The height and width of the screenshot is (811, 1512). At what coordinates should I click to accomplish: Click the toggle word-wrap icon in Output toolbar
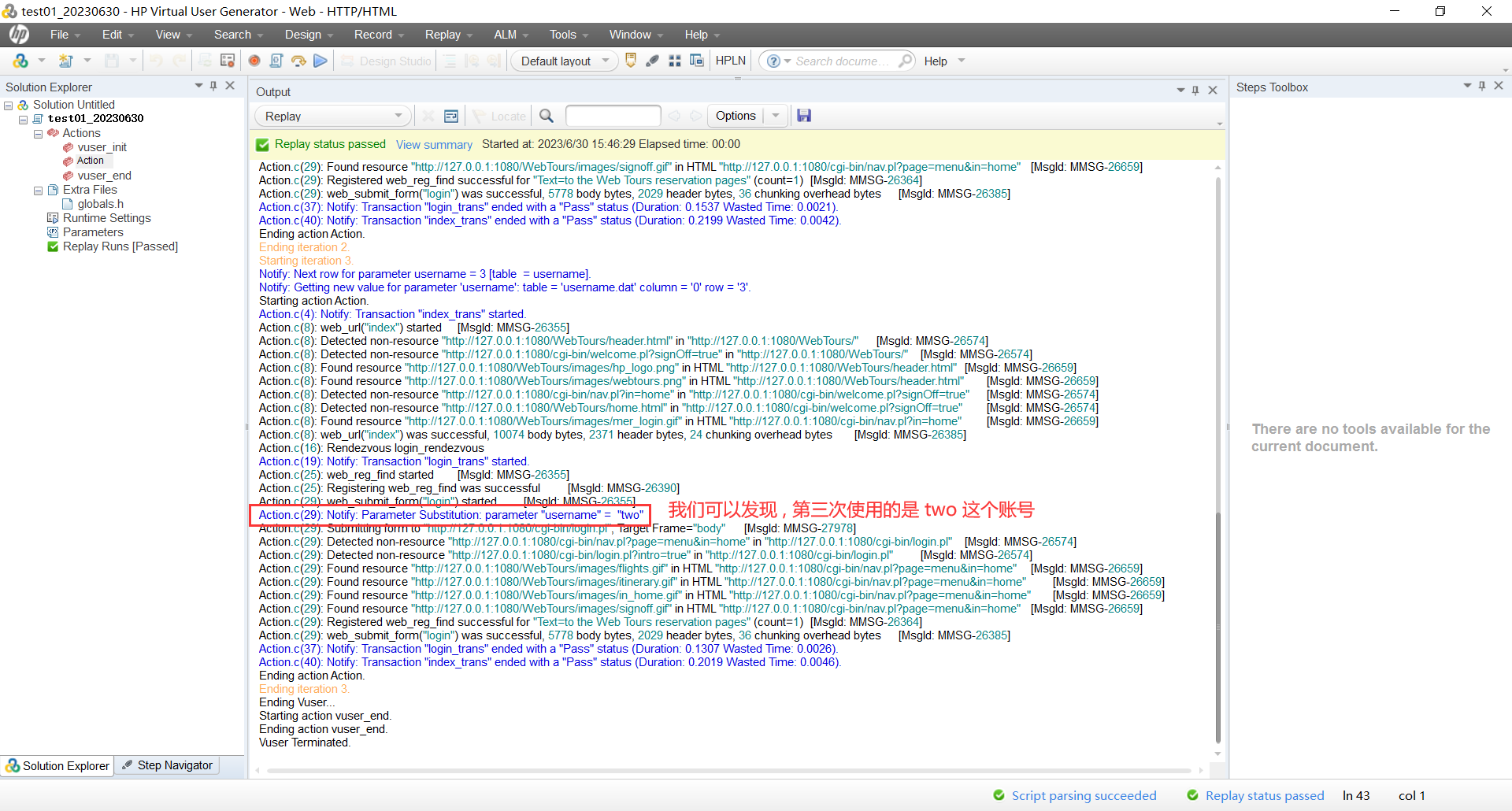pos(451,116)
